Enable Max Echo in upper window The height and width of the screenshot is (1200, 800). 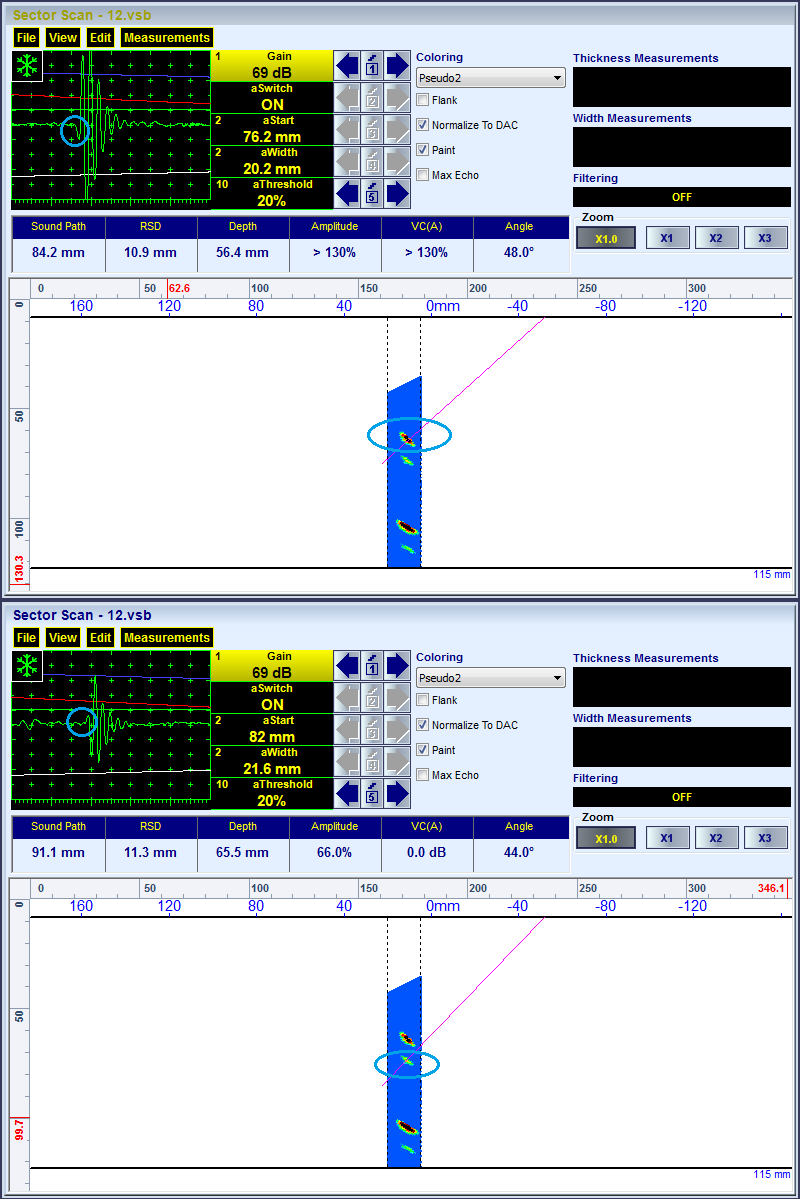[x=423, y=175]
